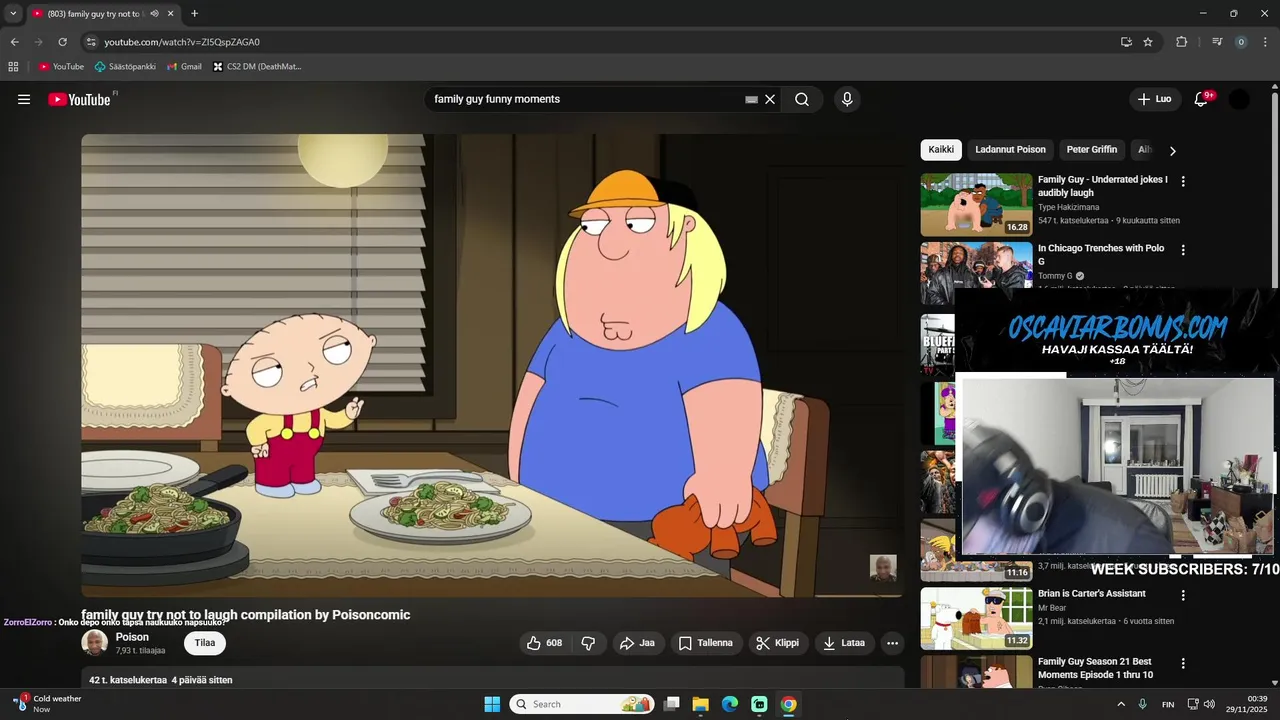This screenshot has width=1280, height=720.
Task: Open the on-screen keyboard icon in search box
Action: (x=751, y=100)
